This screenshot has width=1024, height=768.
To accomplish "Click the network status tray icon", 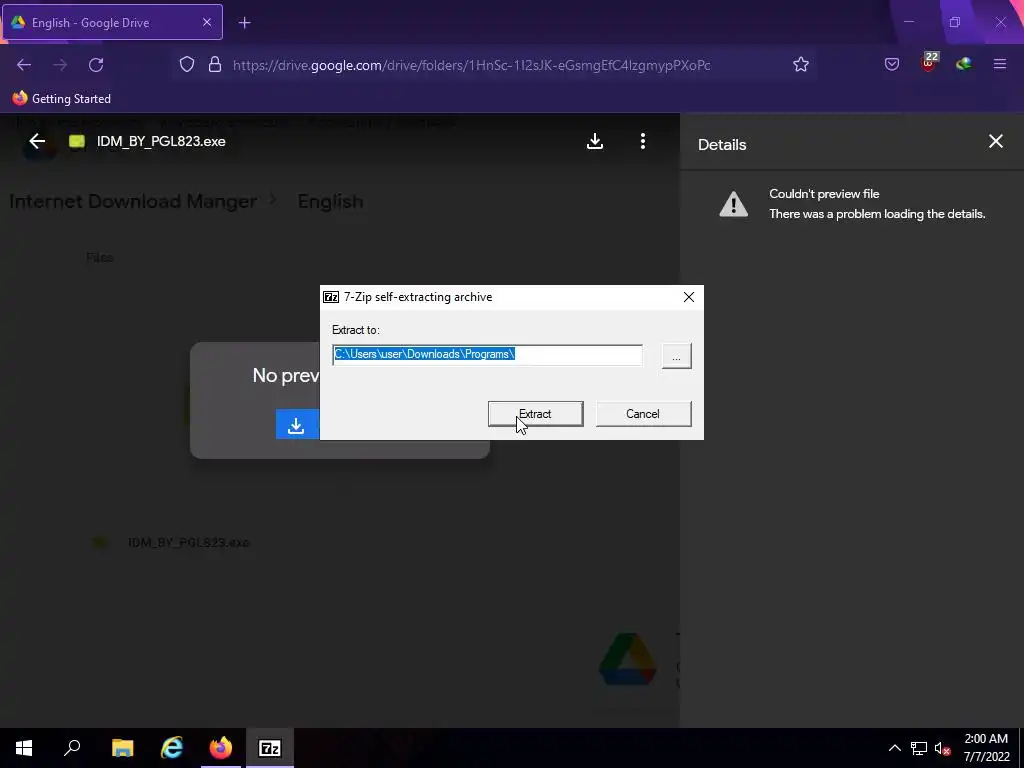I will pyautogui.click(x=919, y=748).
